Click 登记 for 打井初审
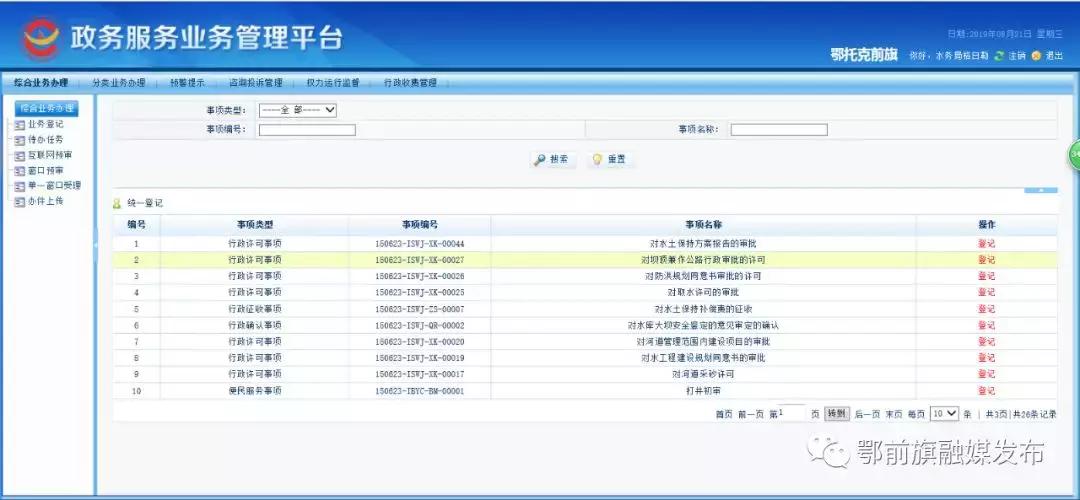This screenshot has width=1080, height=500. [x=986, y=390]
